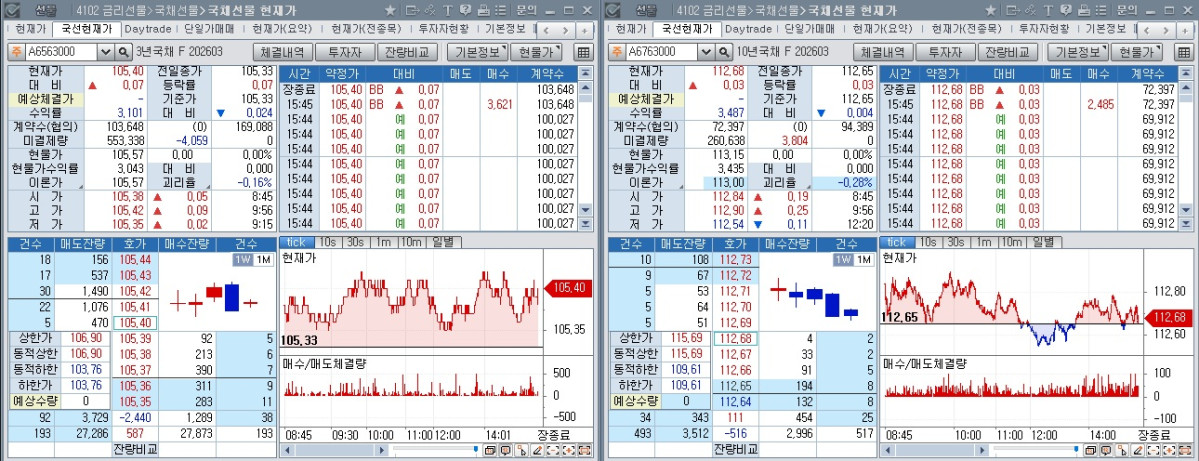Toggle 1M candle view in the 10-year order book

tap(863, 259)
